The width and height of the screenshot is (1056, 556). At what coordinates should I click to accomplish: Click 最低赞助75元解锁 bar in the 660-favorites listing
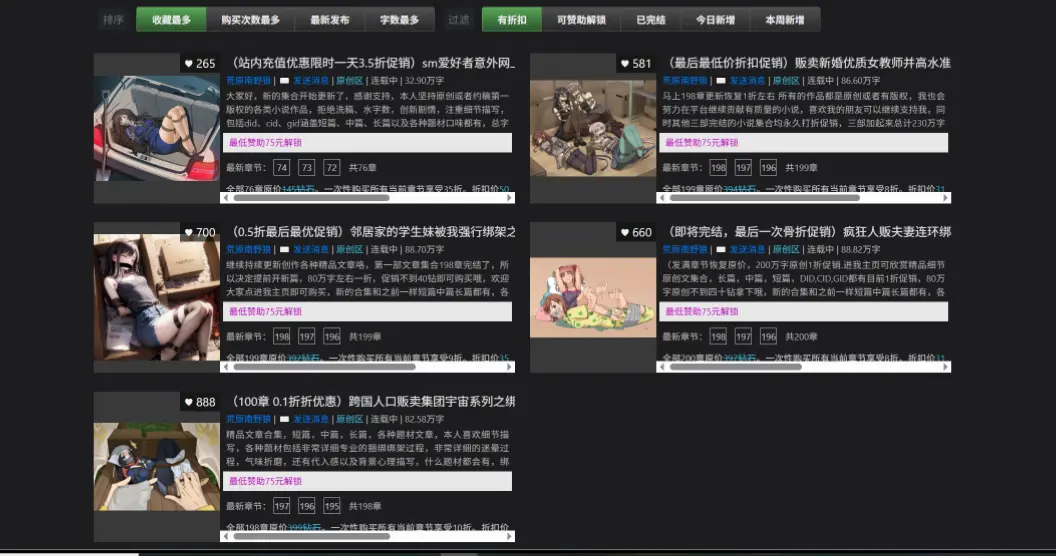tap(803, 312)
